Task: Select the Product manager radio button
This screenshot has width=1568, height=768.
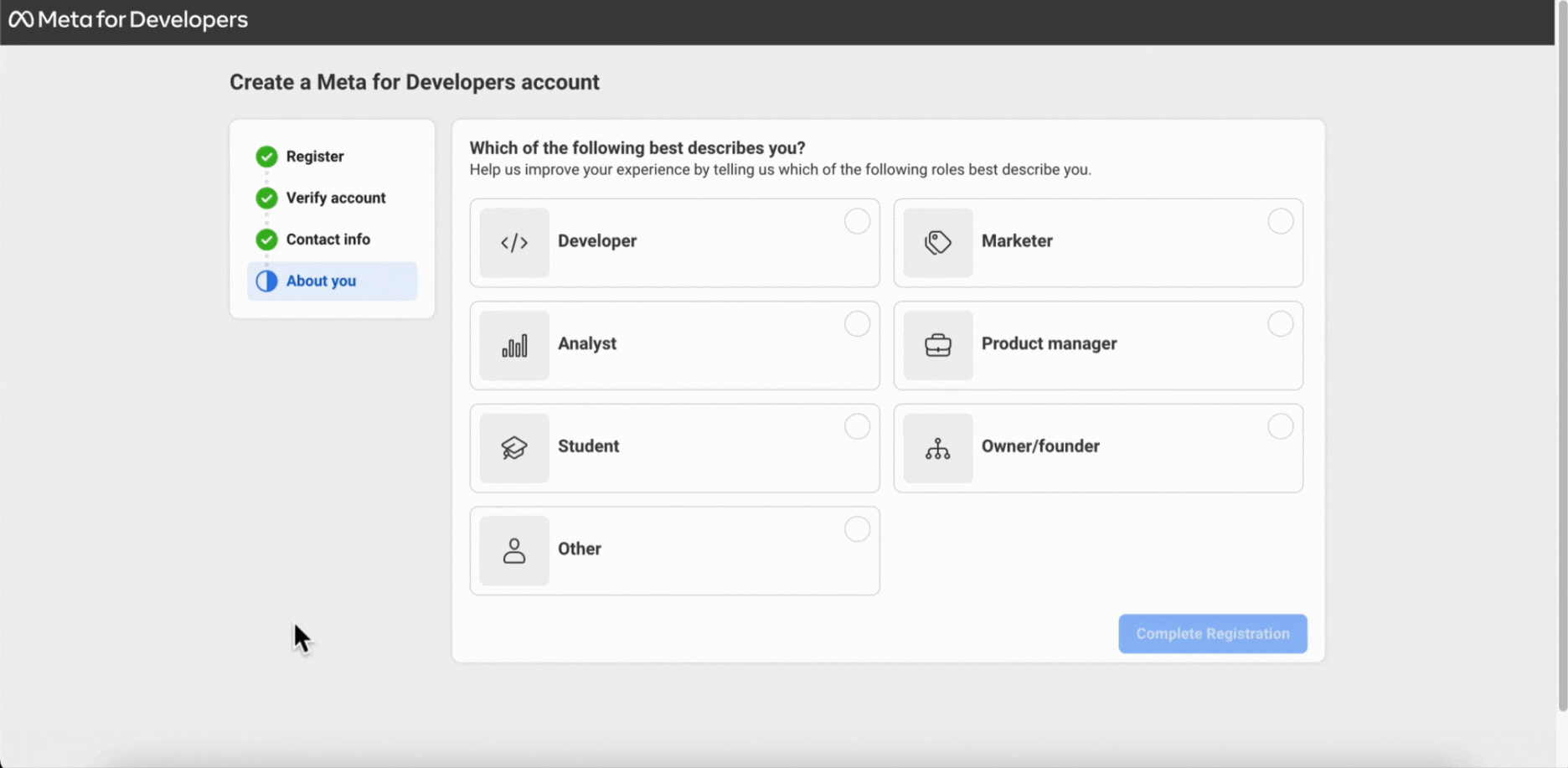Action: click(1280, 324)
